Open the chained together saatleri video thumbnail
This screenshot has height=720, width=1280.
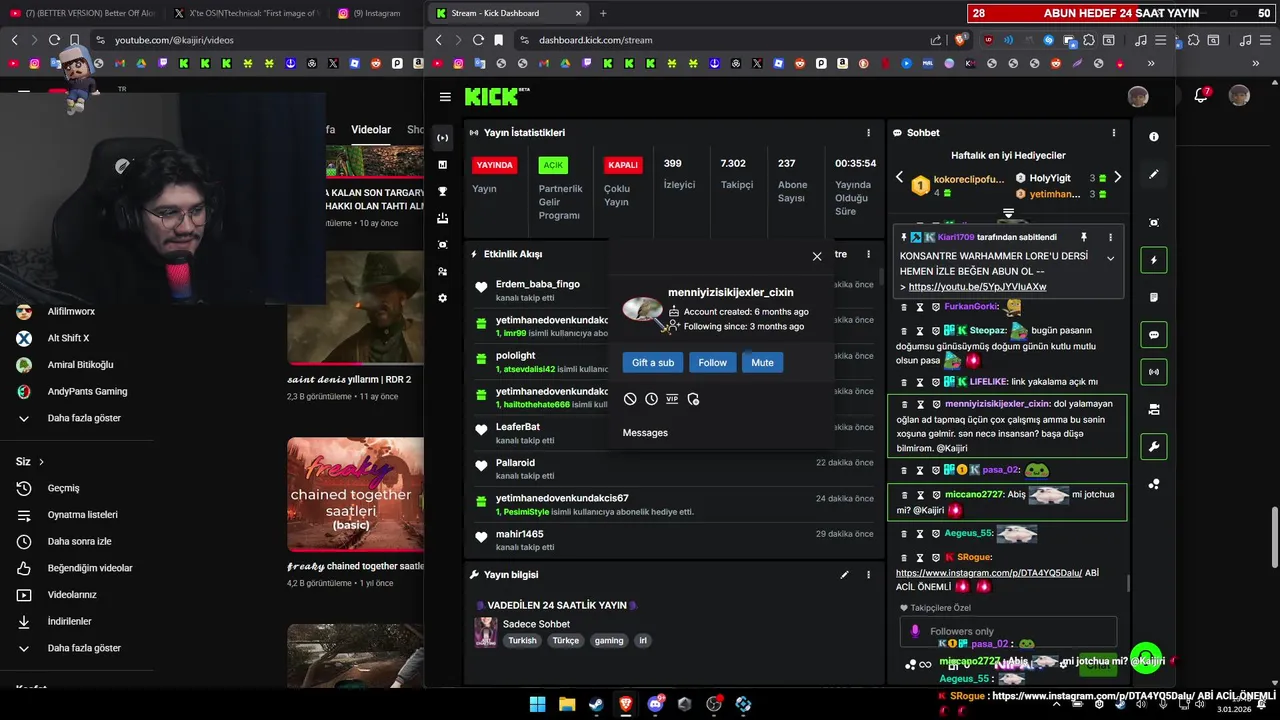tap(355, 494)
